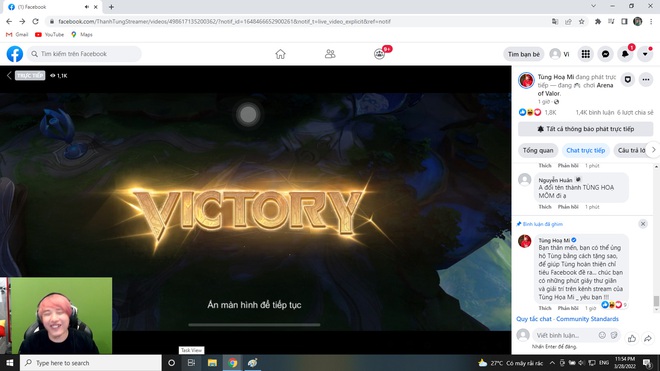The height and width of the screenshot is (371, 660).
Task: Click the Tìm bạn bè button
Action: [523, 54]
